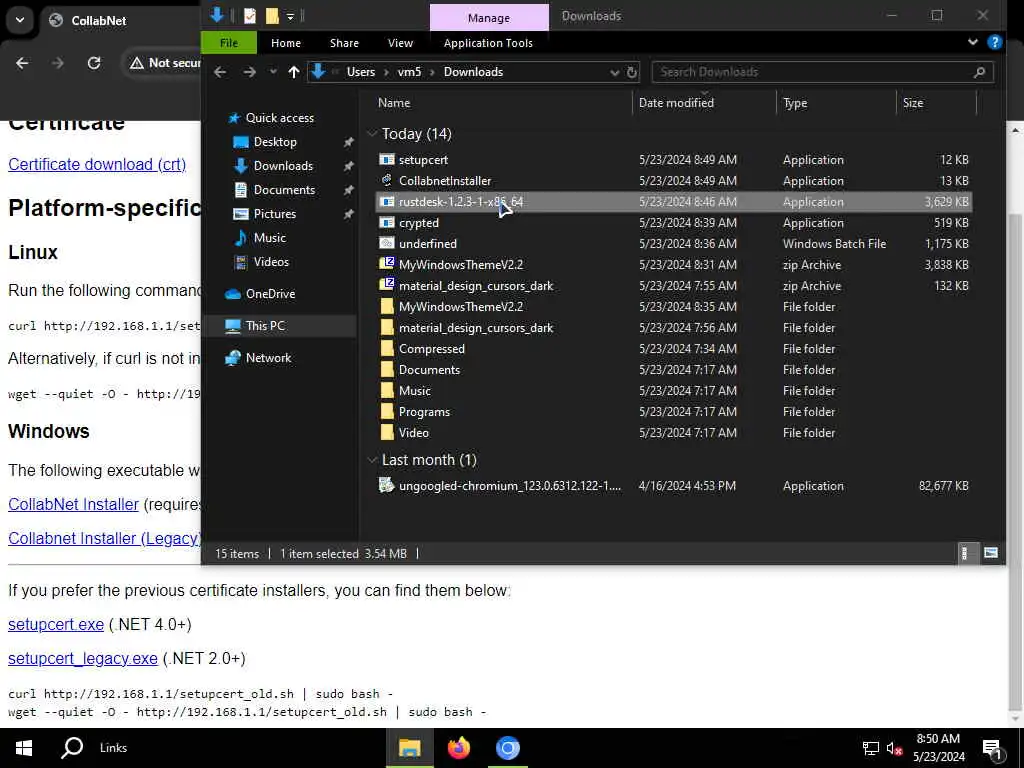The image size is (1024, 768).
Task: Collapse the Today (14) group
Action: tap(372, 133)
